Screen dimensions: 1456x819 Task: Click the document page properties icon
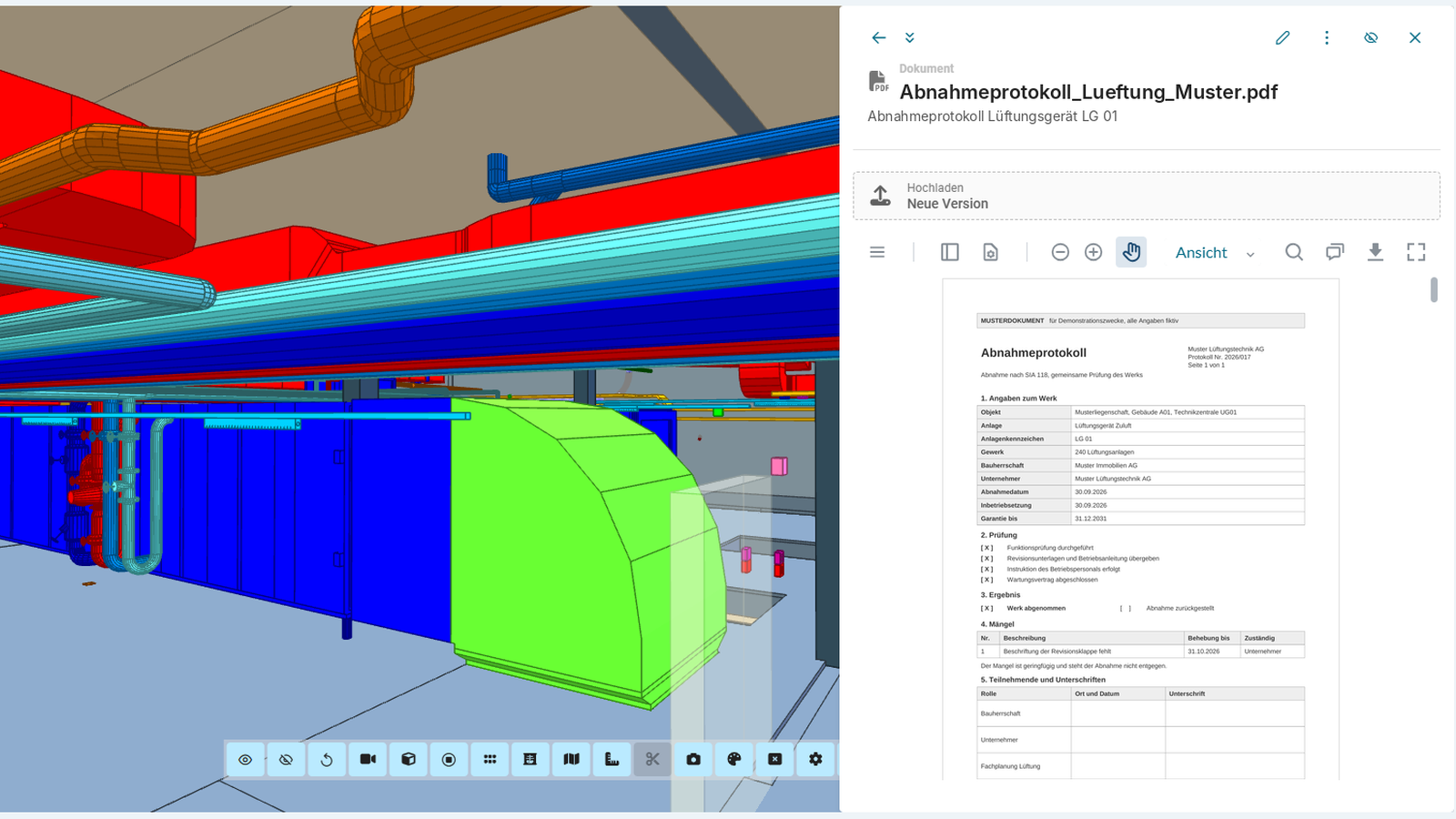[991, 252]
